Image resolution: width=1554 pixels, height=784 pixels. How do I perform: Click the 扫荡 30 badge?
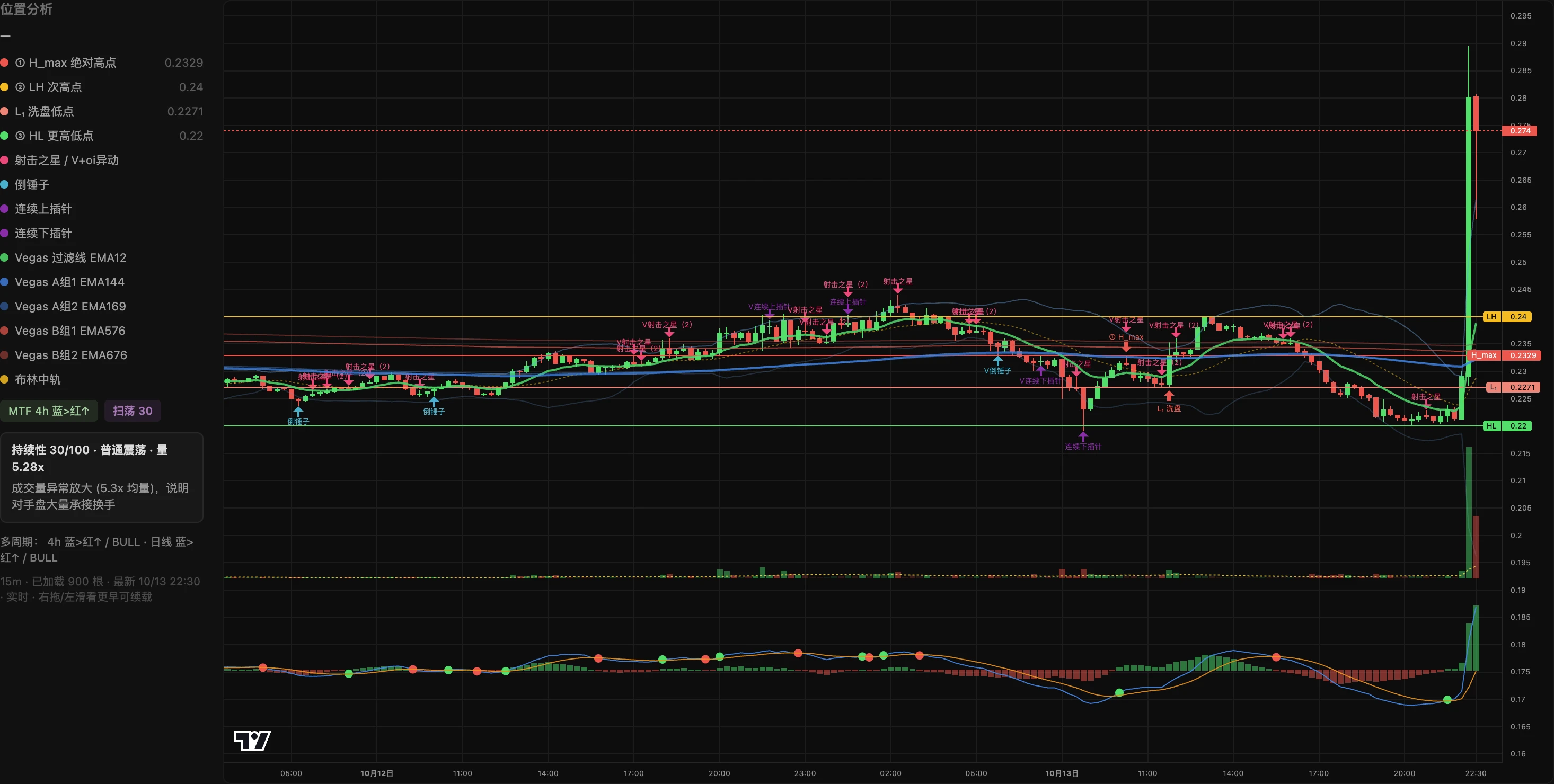coord(133,411)
